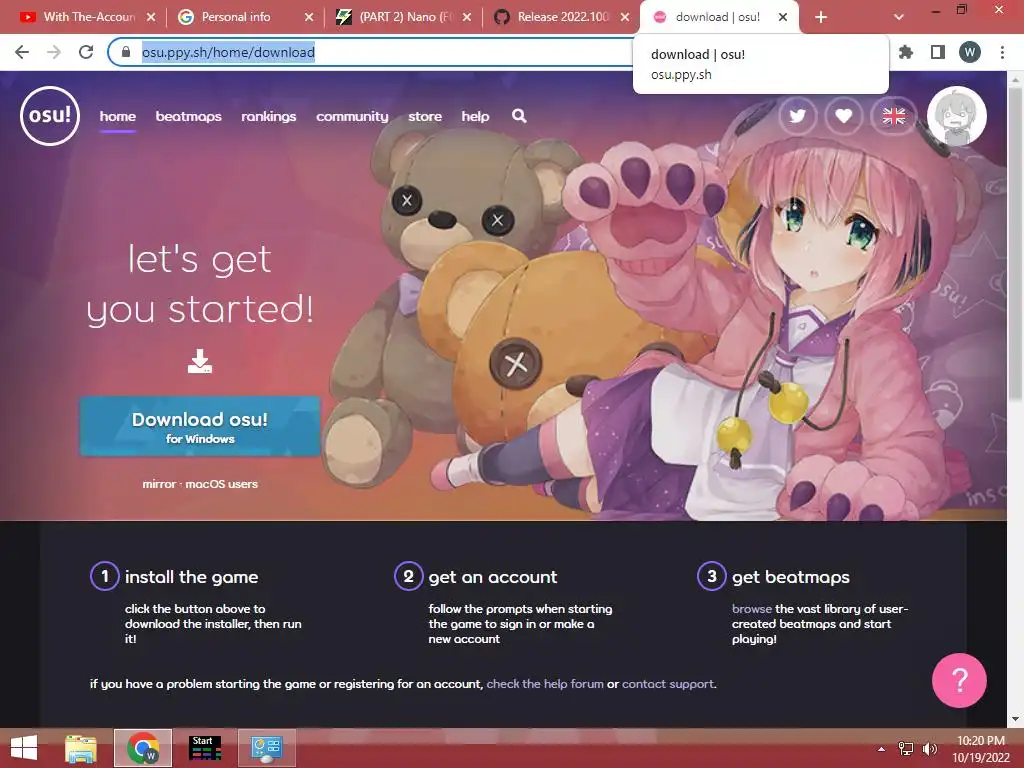Screen dimensions: 1024x768
Task: Open the store nav menu
Action: pos(425,116)
